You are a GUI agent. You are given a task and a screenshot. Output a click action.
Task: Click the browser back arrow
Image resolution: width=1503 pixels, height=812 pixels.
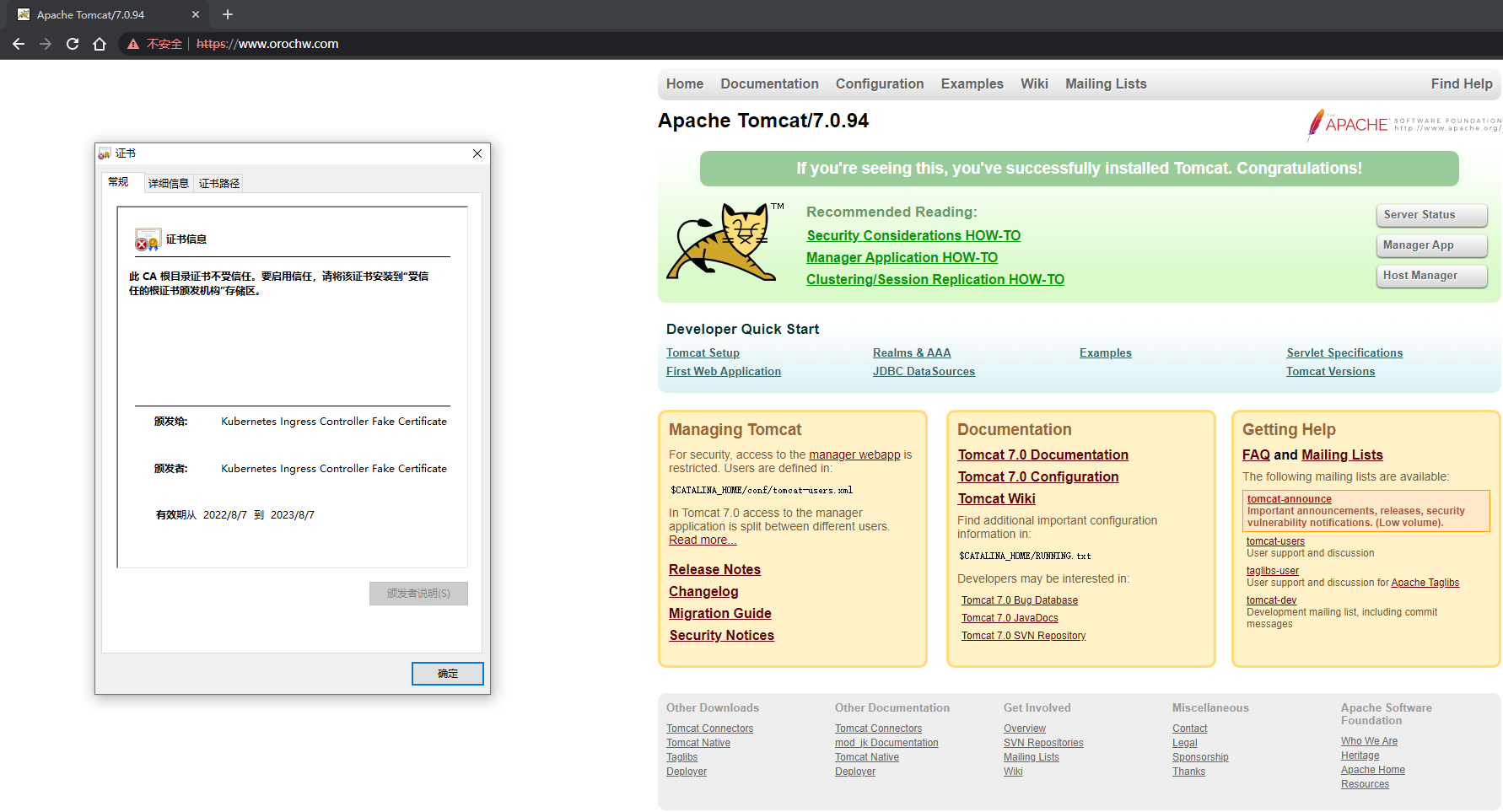click(19, 44)
